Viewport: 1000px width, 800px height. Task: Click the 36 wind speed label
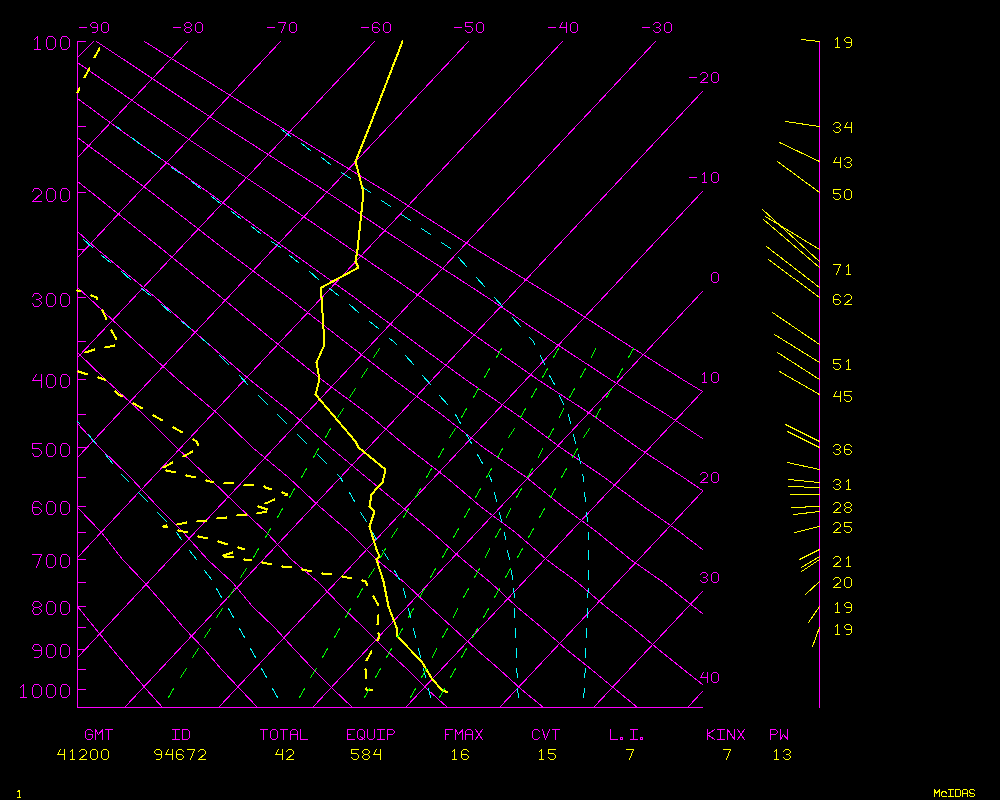click(842, 450)
